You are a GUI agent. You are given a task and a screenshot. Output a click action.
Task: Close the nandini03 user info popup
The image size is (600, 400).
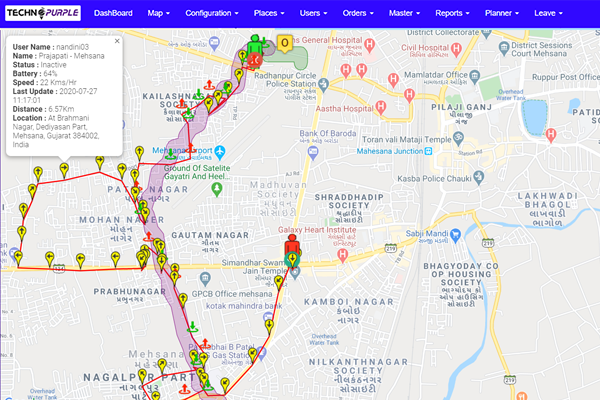coord(117,41)
